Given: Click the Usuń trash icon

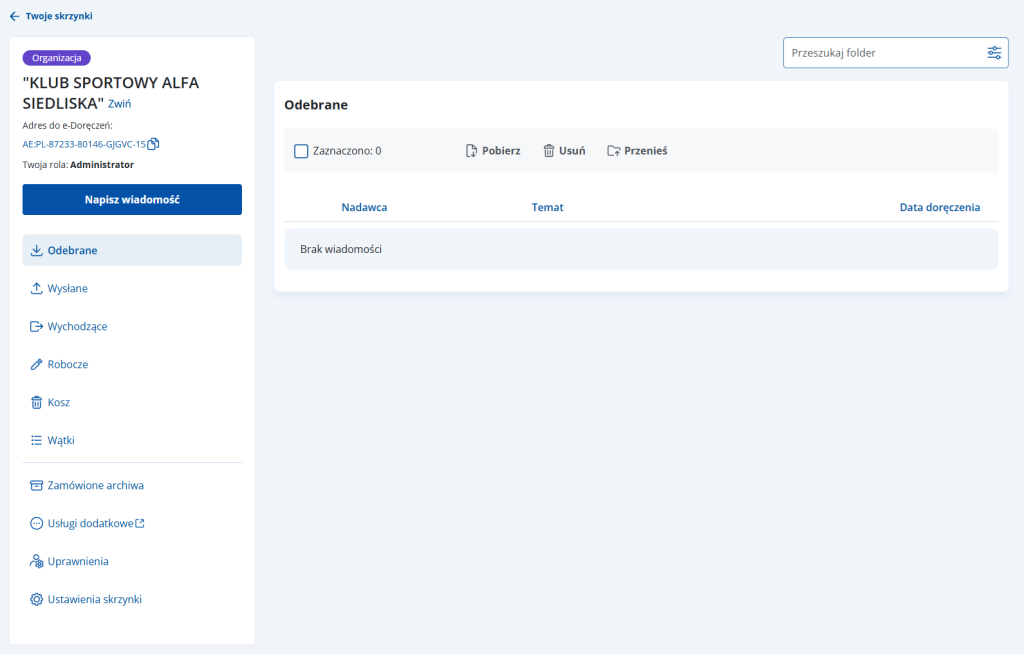Looking at the screenshot, I should point(548,151).
